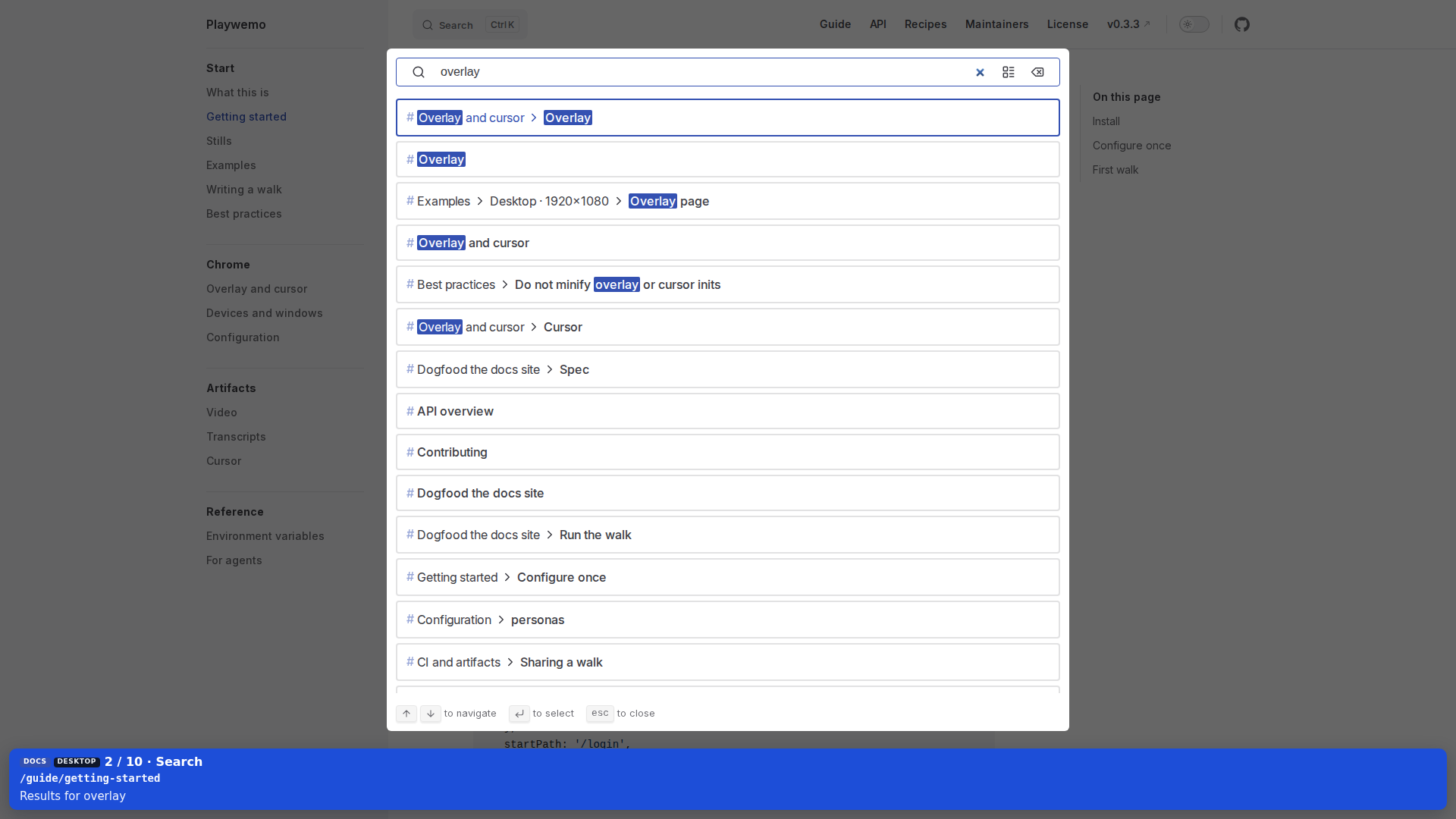The height and width of the screenshot is (819, 1456).
Task: Select result Overlay and cursor > Overlay
Action: (x=728, y=118)
